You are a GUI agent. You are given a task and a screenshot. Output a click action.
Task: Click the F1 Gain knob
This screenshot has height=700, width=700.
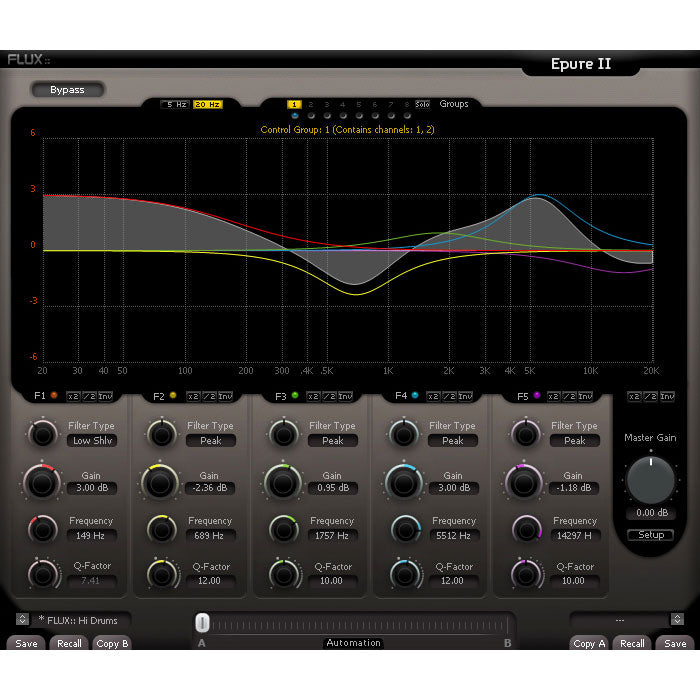click(x=42, y=483)
